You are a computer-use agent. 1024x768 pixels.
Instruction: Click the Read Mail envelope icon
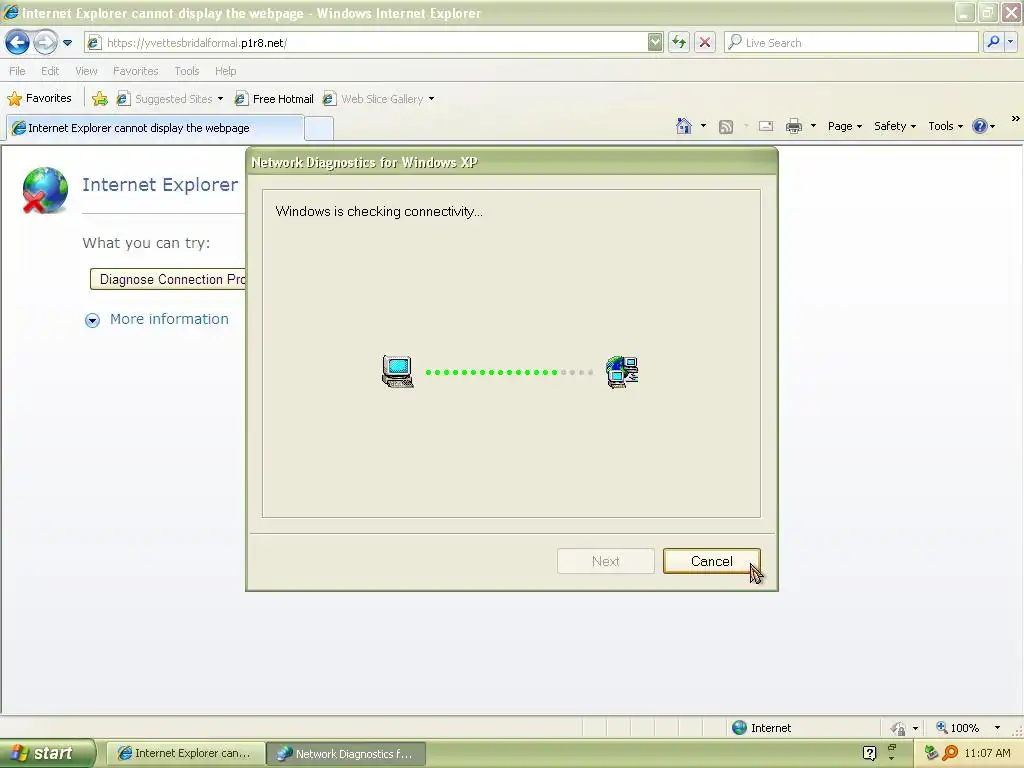coord(766,126)
